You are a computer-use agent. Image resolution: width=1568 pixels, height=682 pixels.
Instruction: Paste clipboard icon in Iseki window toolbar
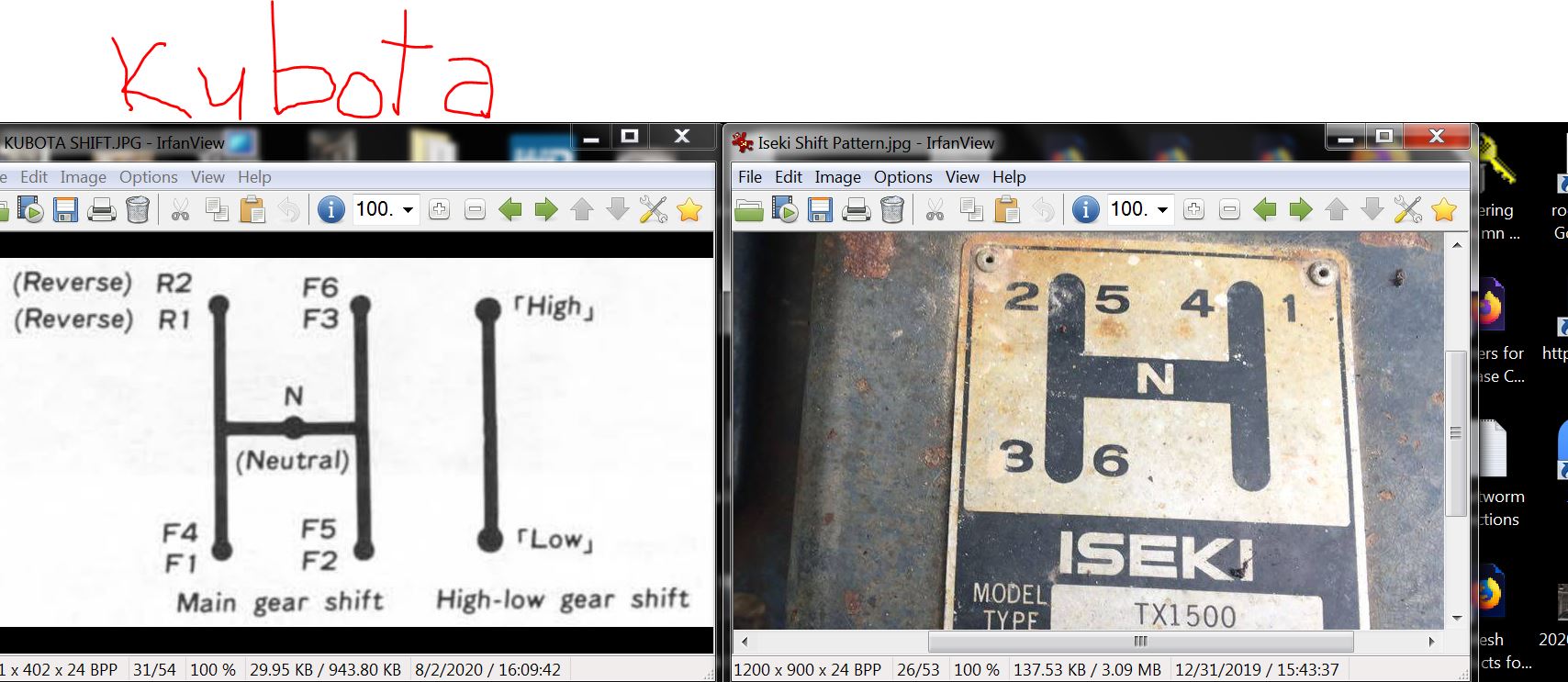click(x=1007, y=210)
